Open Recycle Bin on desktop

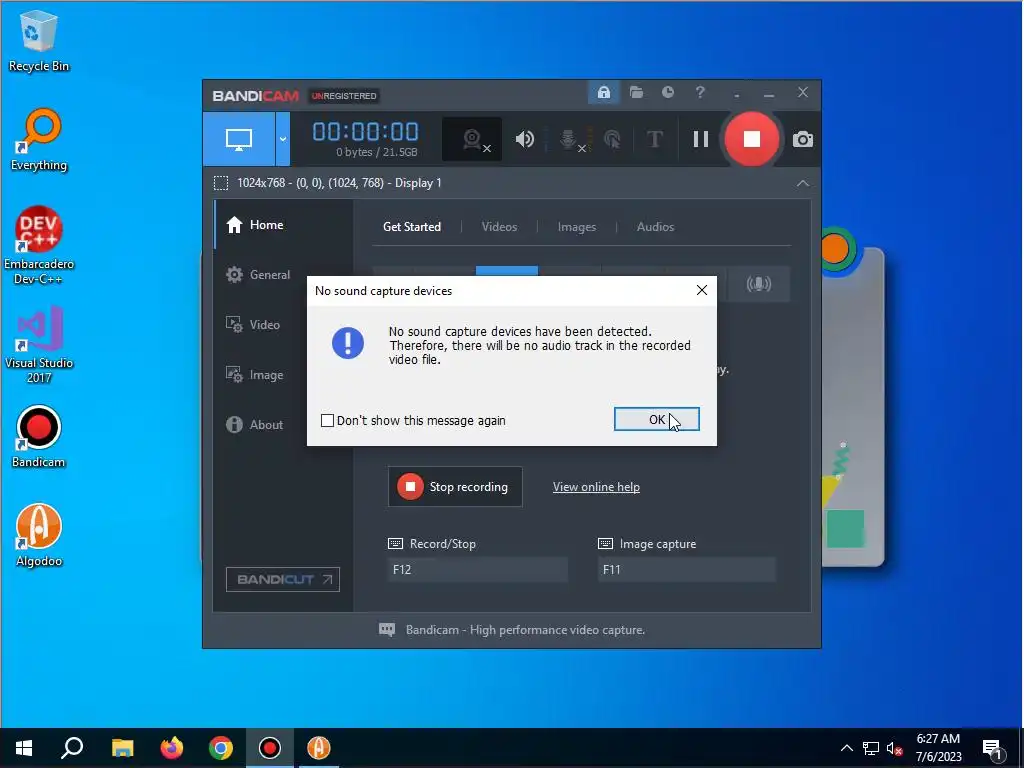point(39,40)
